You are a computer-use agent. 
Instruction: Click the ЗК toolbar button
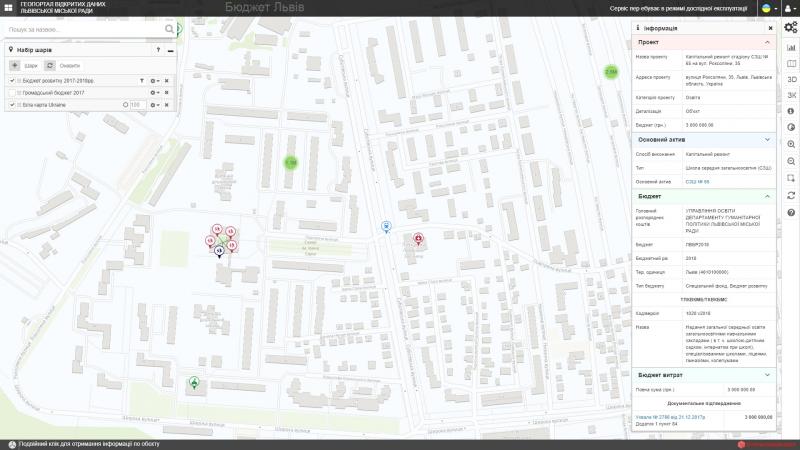coord(791,95)
